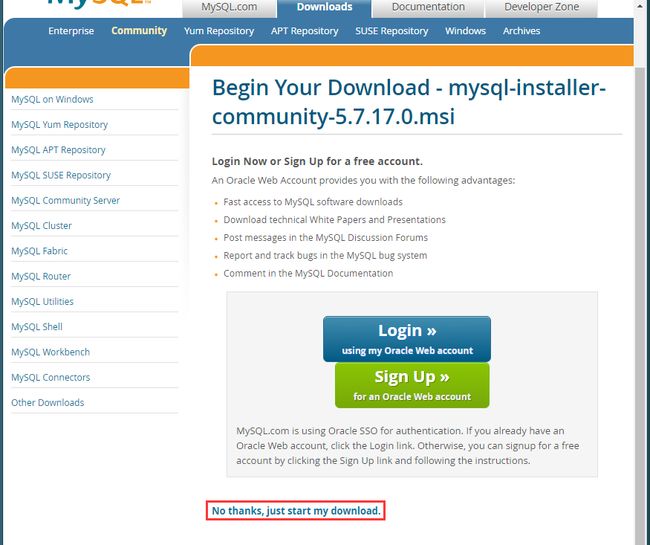650x545 pixels.
Task: Open MySQL SUSE Repository sidebar link
Action: pos(61,175)
